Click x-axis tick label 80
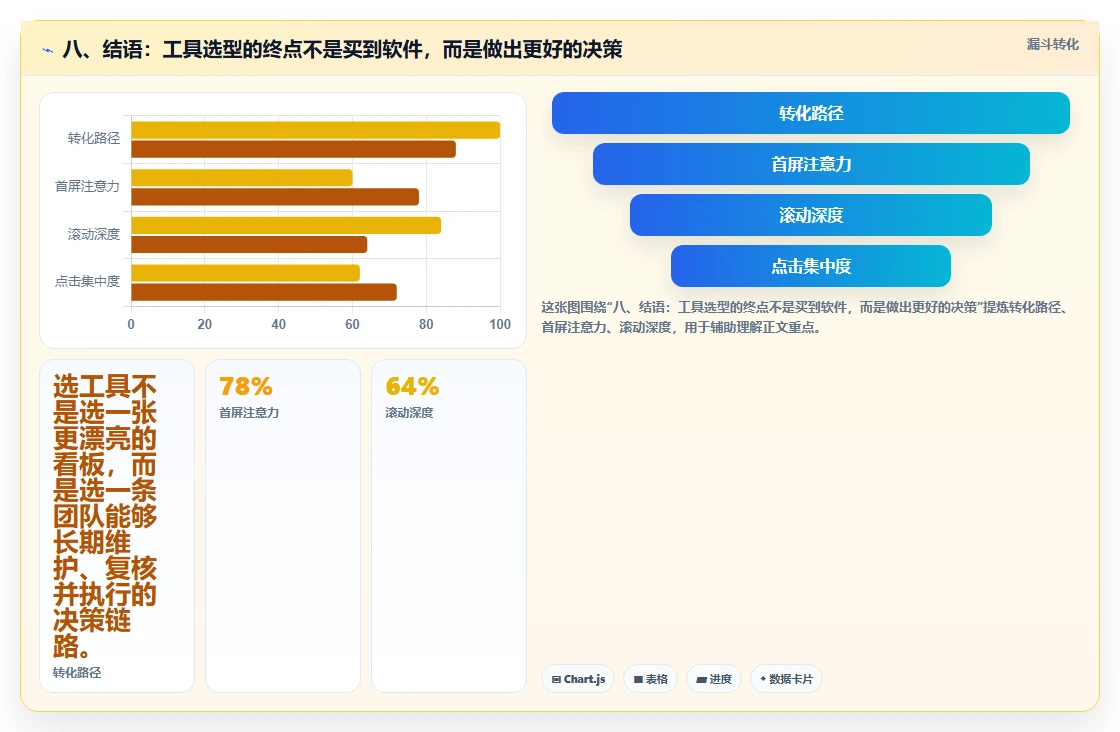The width and height of the screenshot is (1120, 732). (x=426, y=324)
